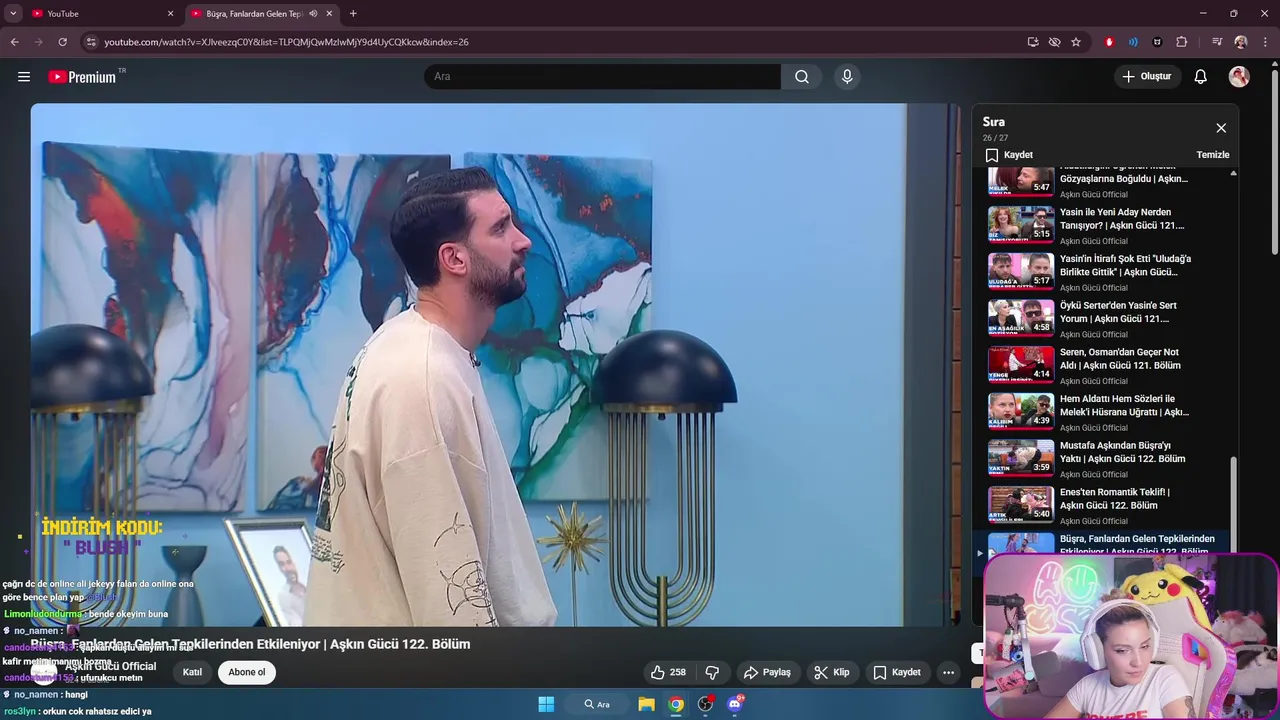The height and width of the screenshot is (720, 1280).
Task: Save the queue with Kaydet bookmark
Action: pos(1009,155)
